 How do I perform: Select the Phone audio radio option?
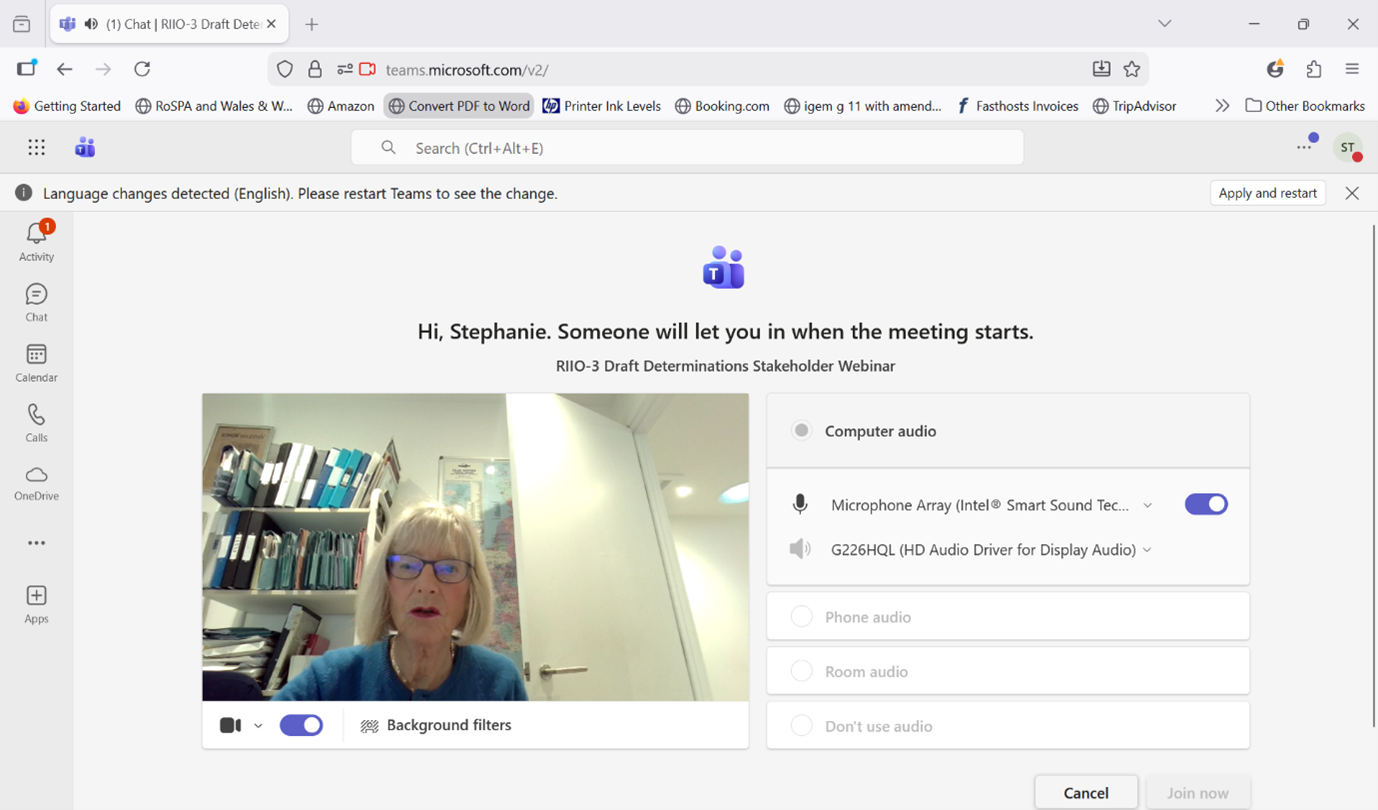802,617
